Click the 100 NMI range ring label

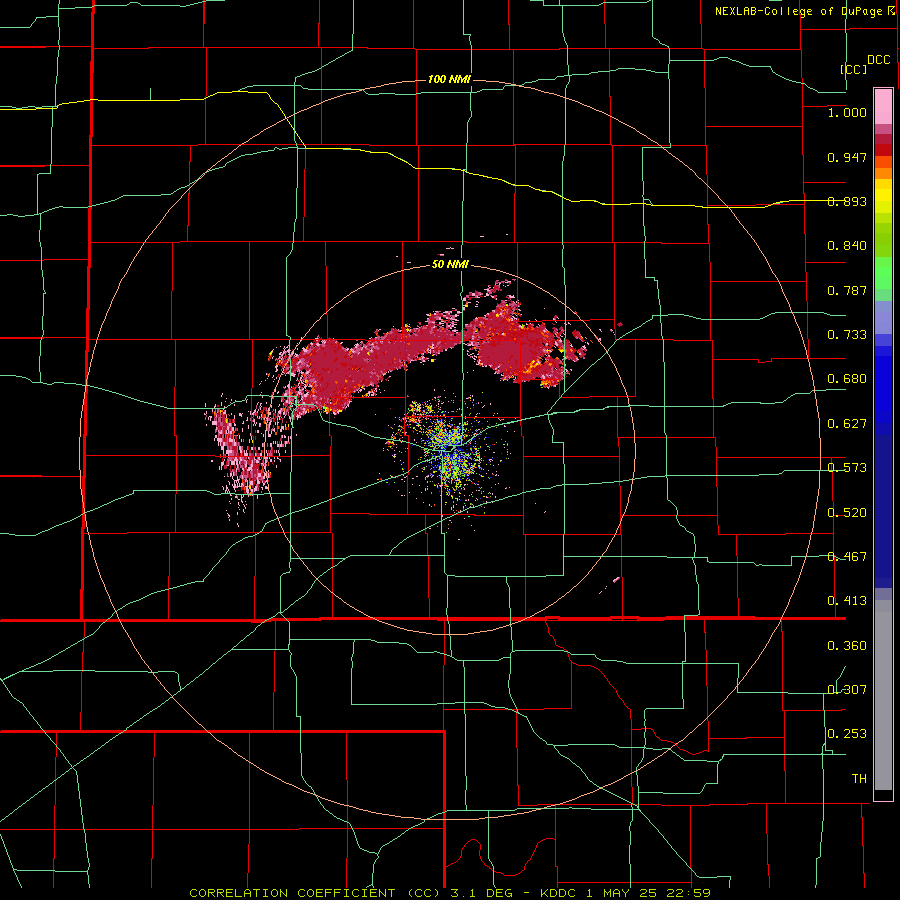[449, 79]
